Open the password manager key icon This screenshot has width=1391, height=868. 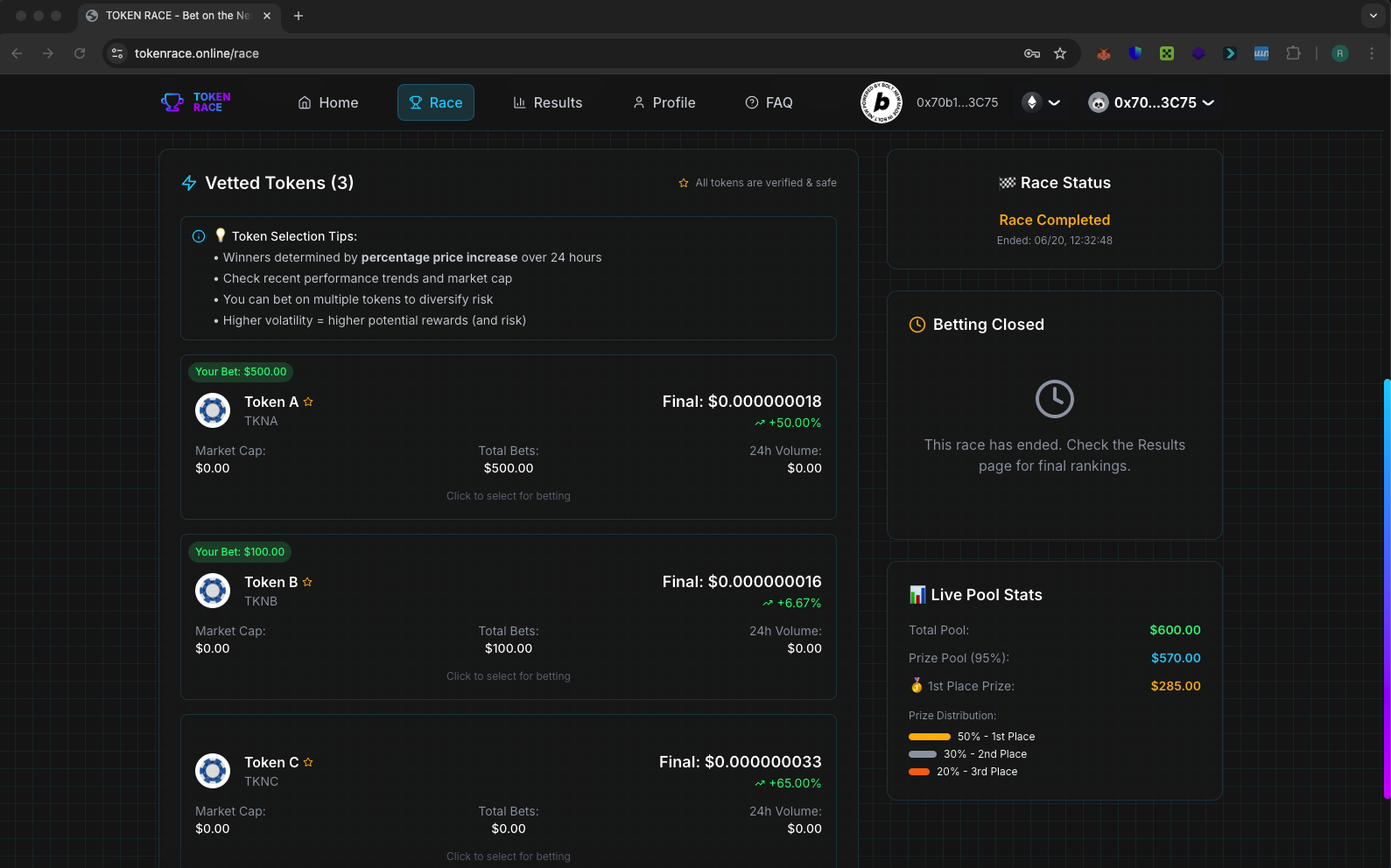click(1032, 53)
